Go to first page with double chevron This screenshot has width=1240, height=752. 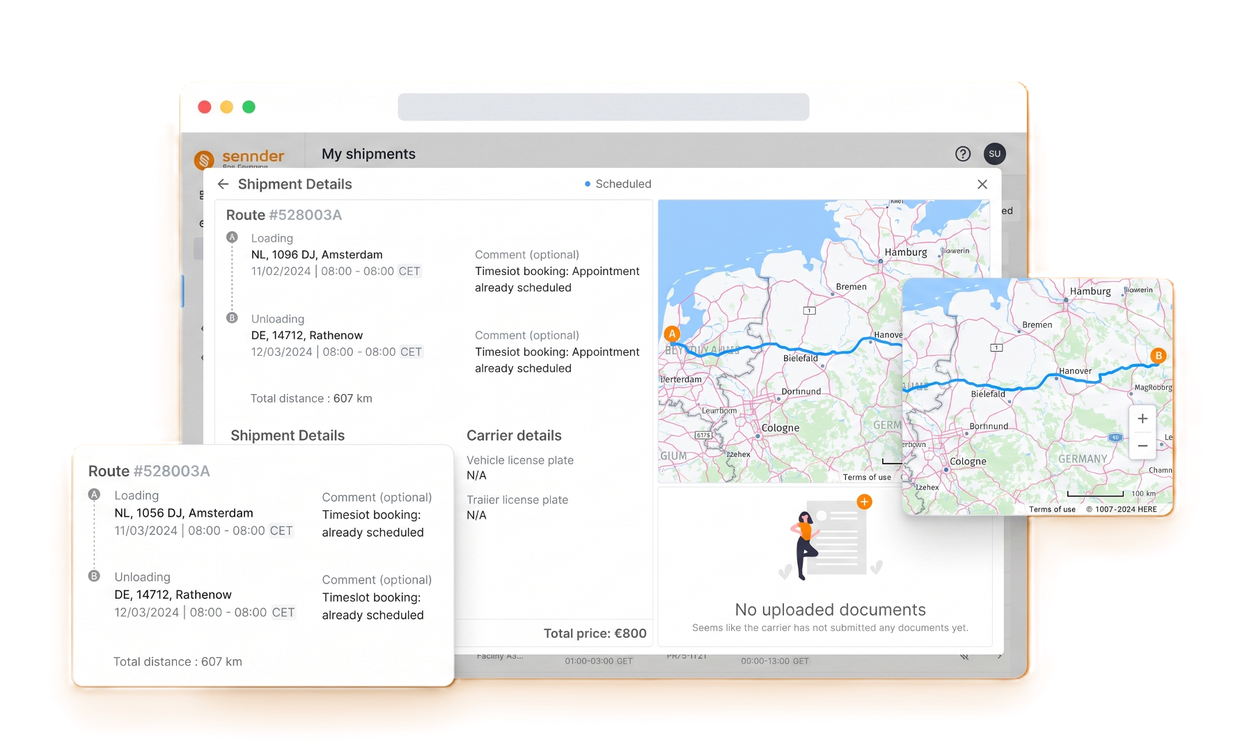964,657
